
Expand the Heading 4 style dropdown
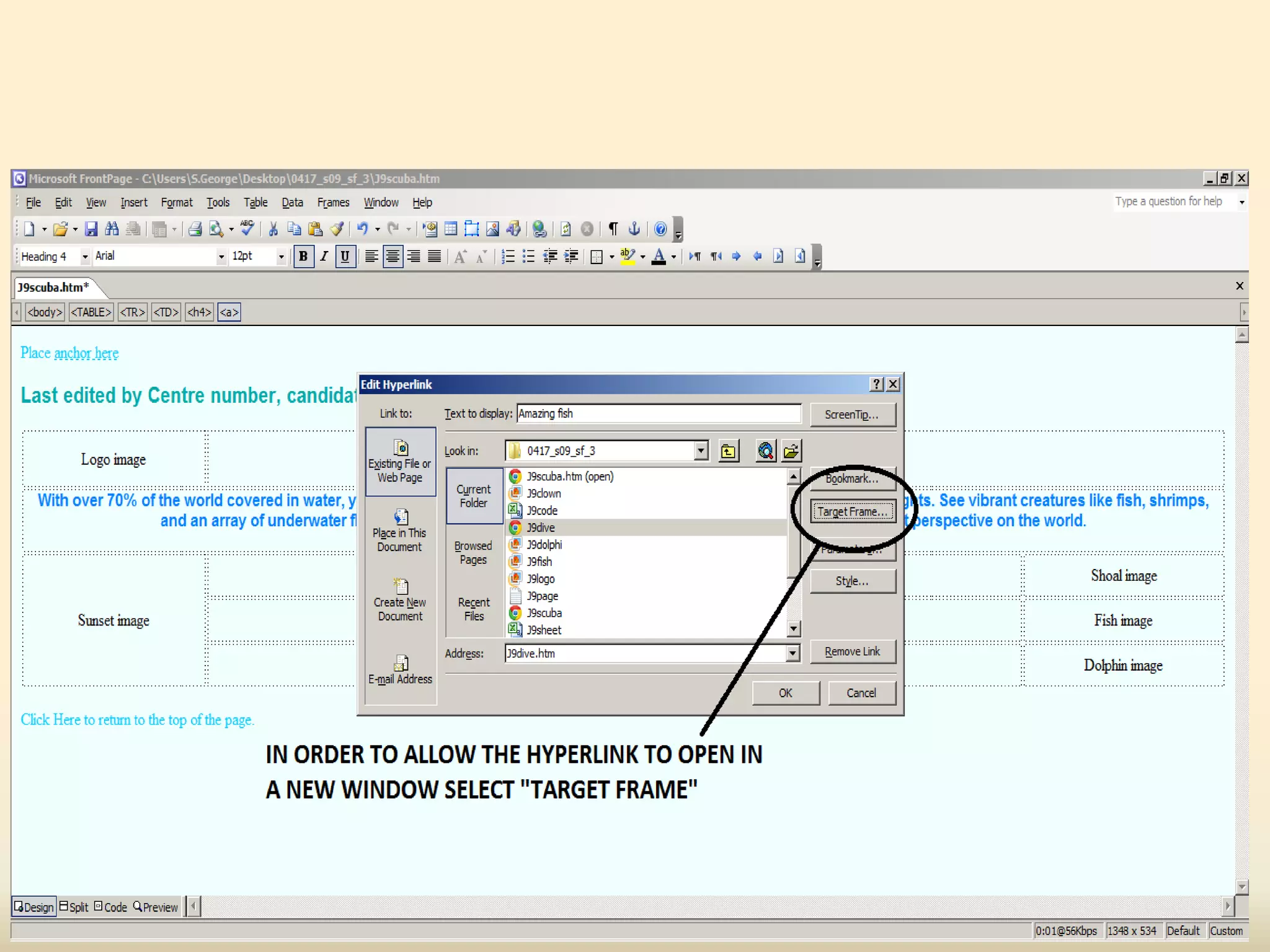click(85, 257)
